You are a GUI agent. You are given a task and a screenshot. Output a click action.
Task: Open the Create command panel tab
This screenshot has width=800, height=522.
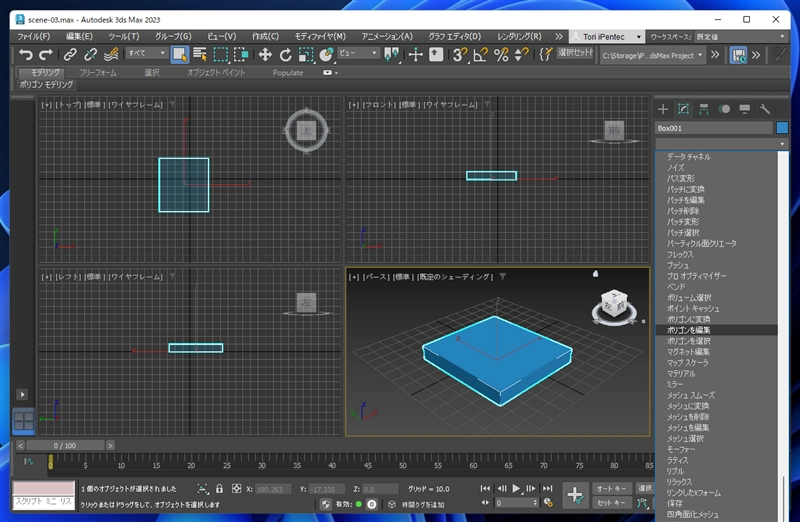tap(663, 109)
